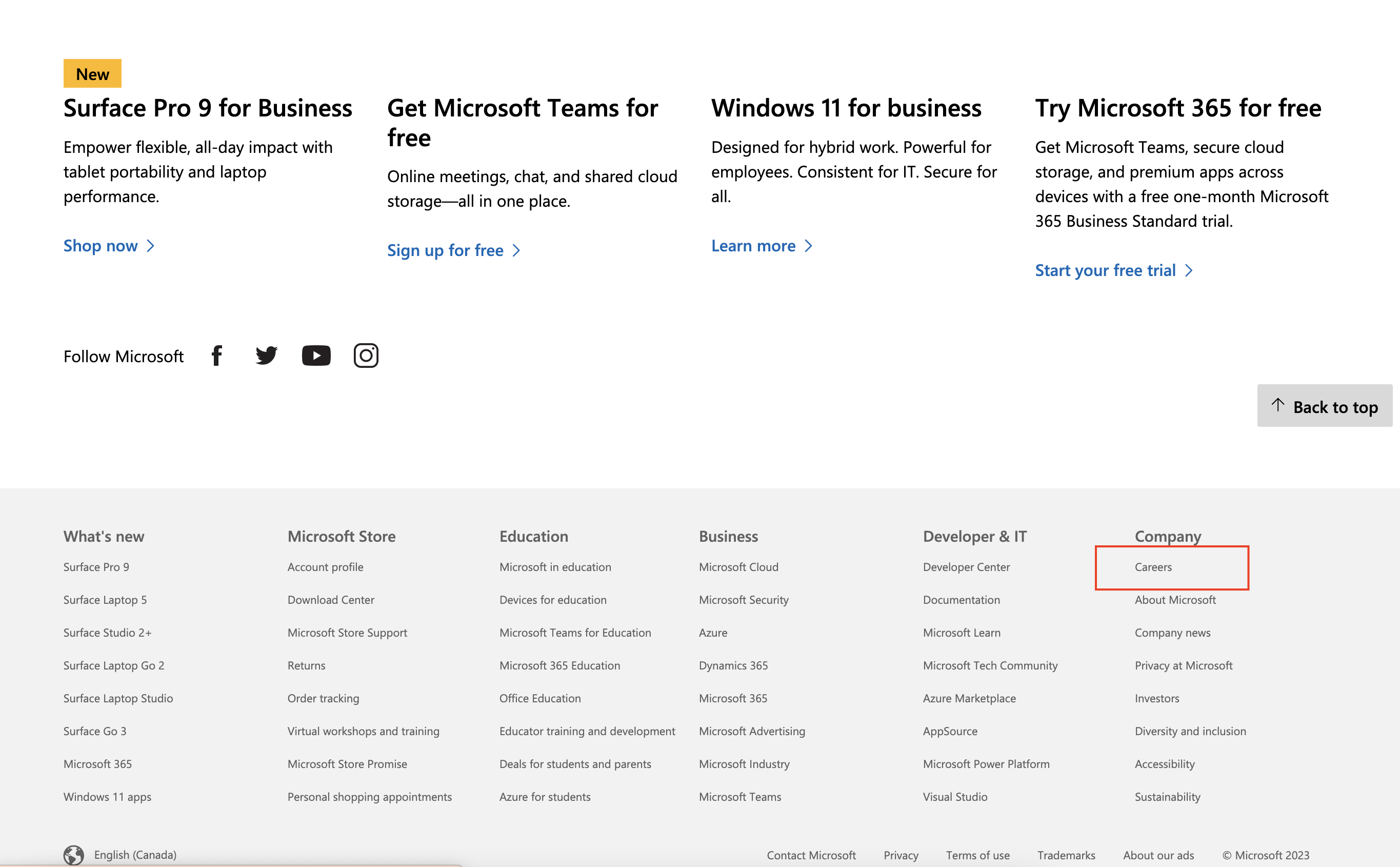Open Azure Marketplace footer link
The width and height of the screenshot is (1400, 867).
point(969,698)
